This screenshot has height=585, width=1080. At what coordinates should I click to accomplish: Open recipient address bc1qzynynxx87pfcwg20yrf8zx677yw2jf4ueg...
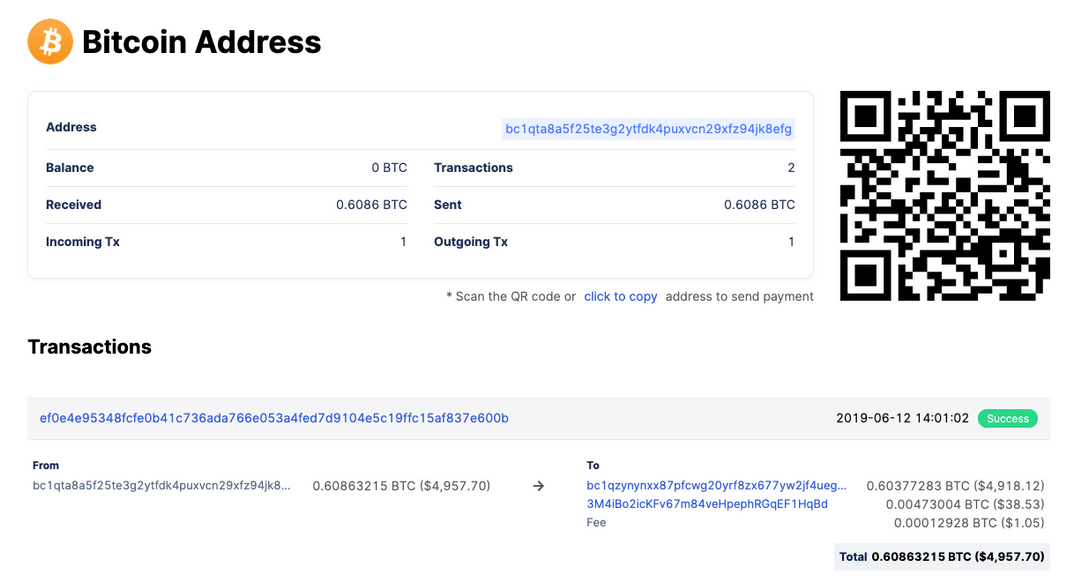click(x=715, y=485)
